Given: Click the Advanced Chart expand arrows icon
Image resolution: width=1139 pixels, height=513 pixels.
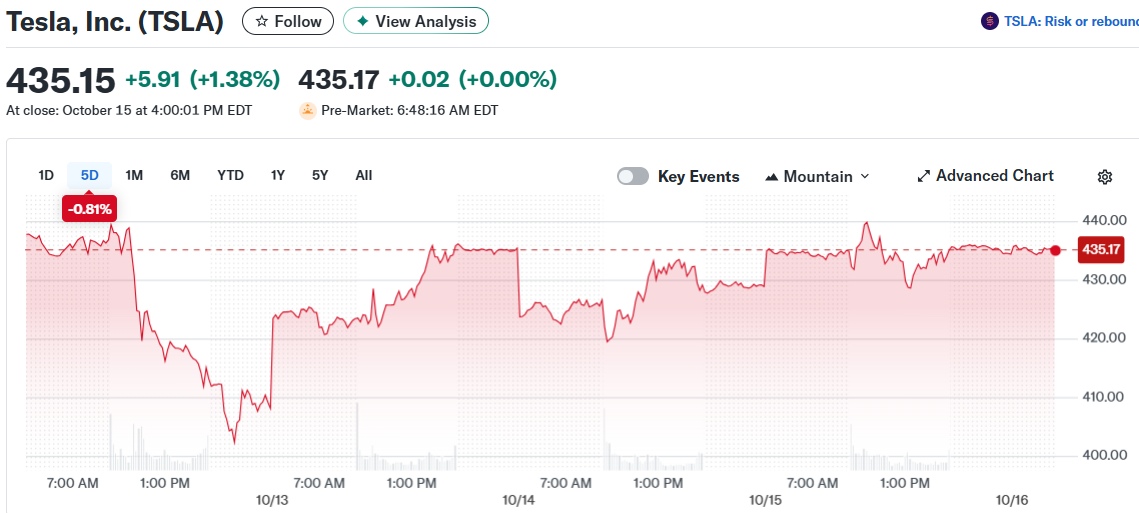Looking at the screenshot, I should point(923,176).
